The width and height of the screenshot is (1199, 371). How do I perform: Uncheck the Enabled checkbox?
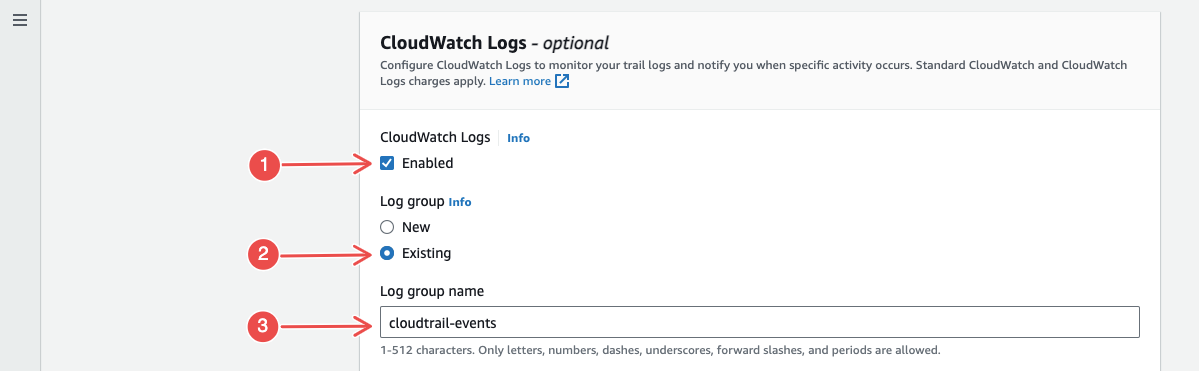[388, 163]
